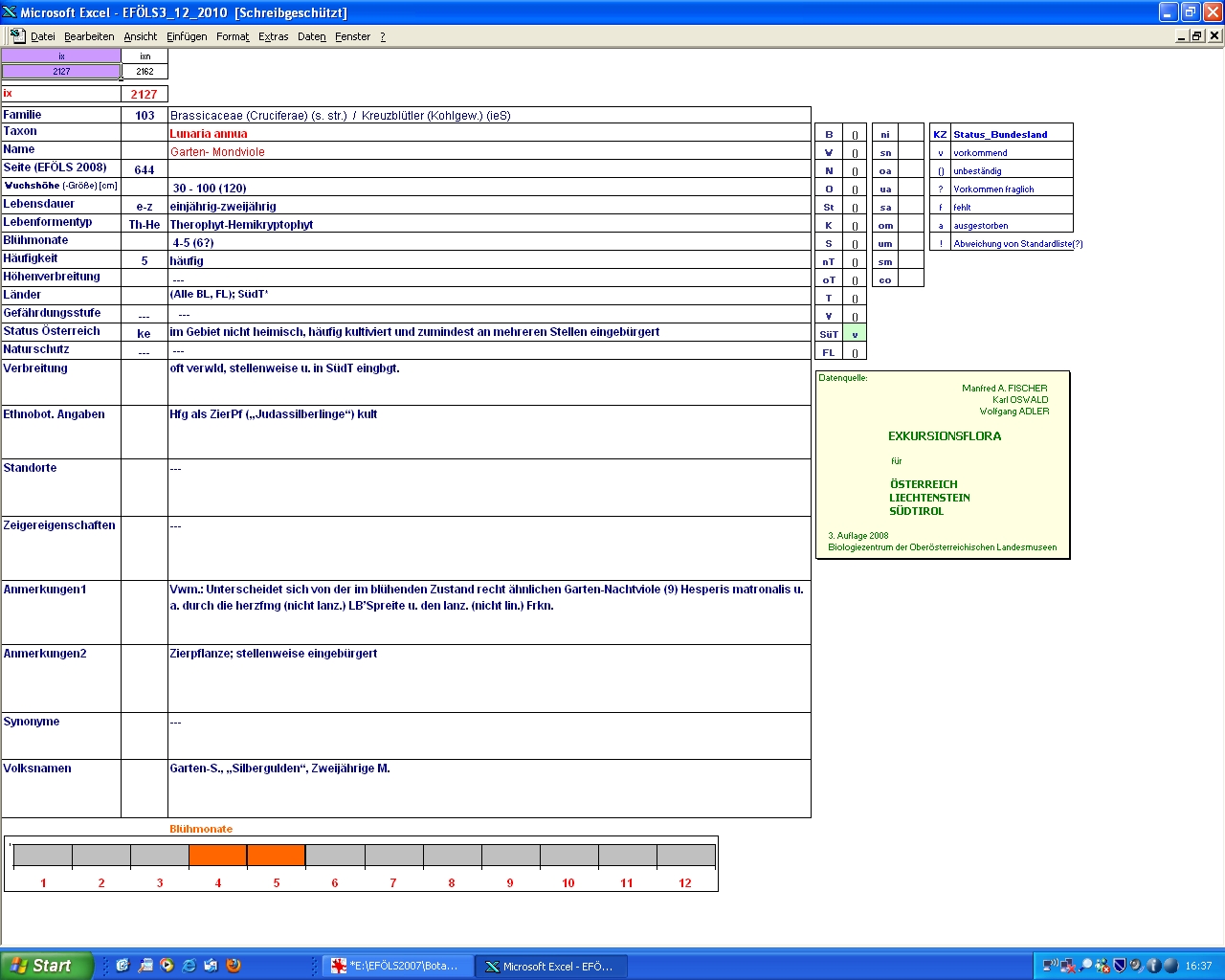Screen dimensions: 1225x980
Task: Click the Theropyht-Hemikryptophyt value
Action: (x=241, y=224)
